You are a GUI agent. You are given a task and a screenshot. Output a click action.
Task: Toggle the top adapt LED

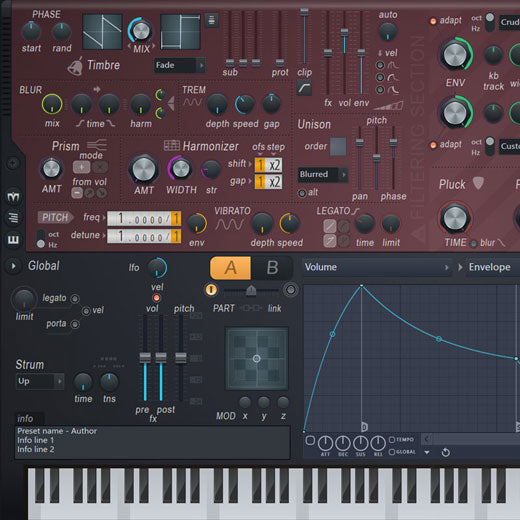[x=433, y=21]
